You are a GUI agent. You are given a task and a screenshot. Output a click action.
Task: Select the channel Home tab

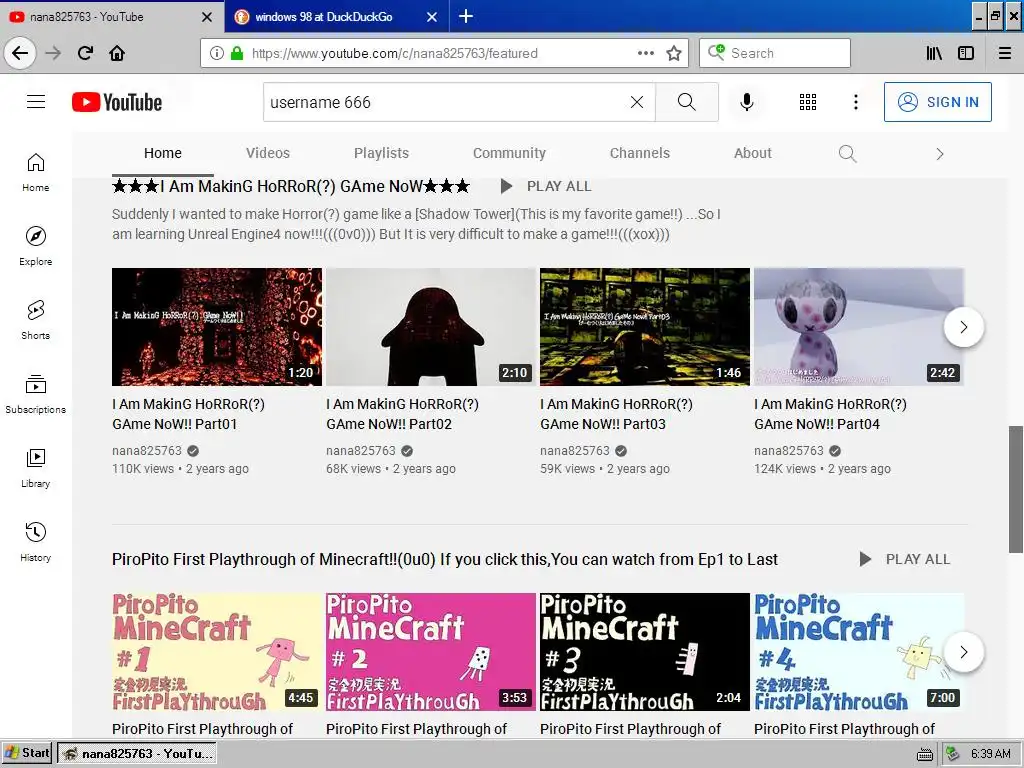[163, 153]
